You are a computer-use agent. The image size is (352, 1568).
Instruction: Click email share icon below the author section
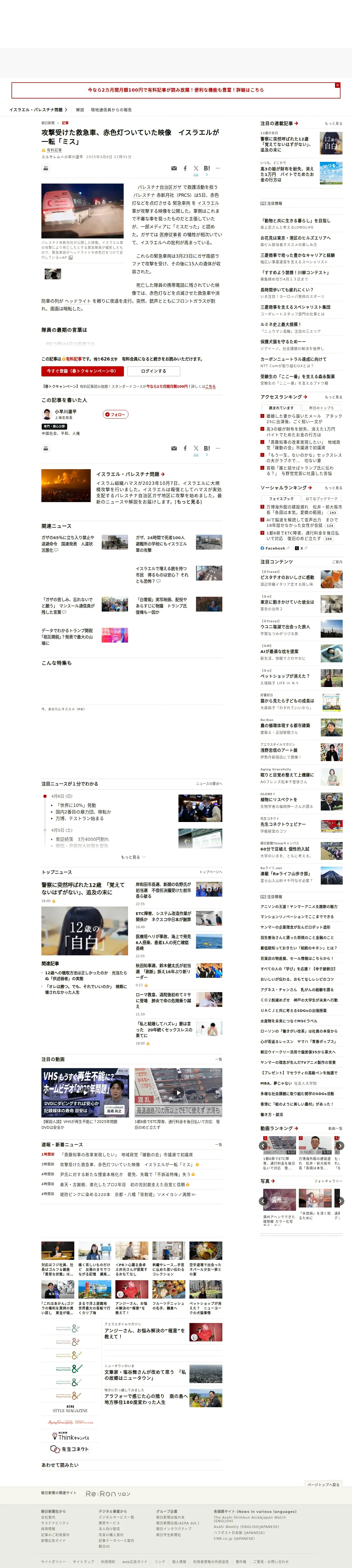174,449
